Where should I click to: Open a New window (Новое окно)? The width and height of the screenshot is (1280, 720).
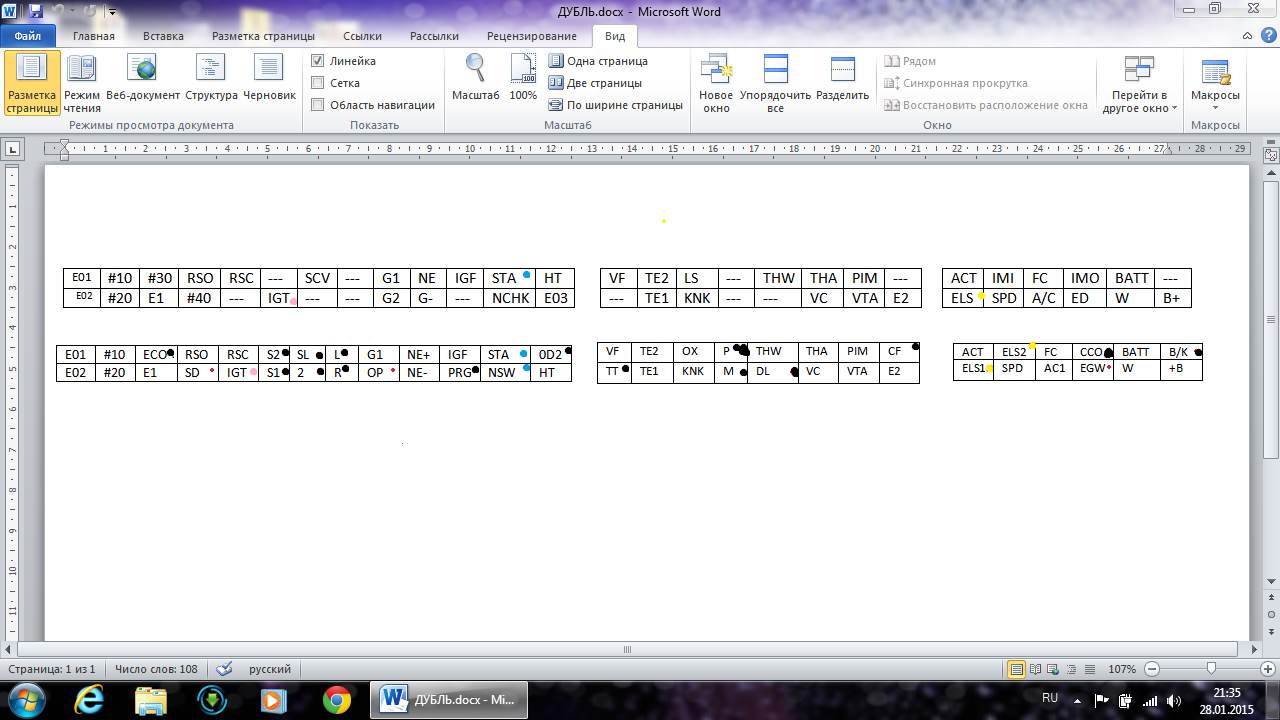point(716,82)
